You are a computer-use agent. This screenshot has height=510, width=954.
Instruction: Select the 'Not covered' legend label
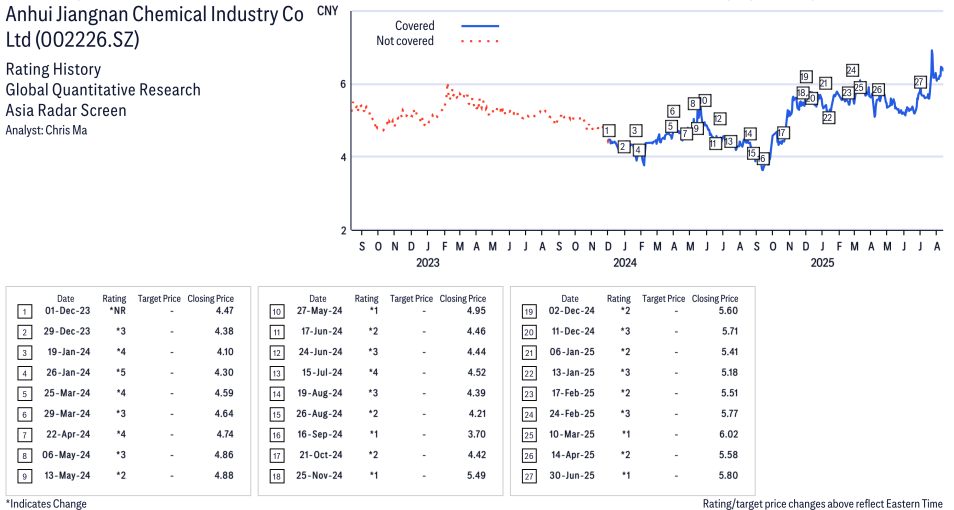405,41
